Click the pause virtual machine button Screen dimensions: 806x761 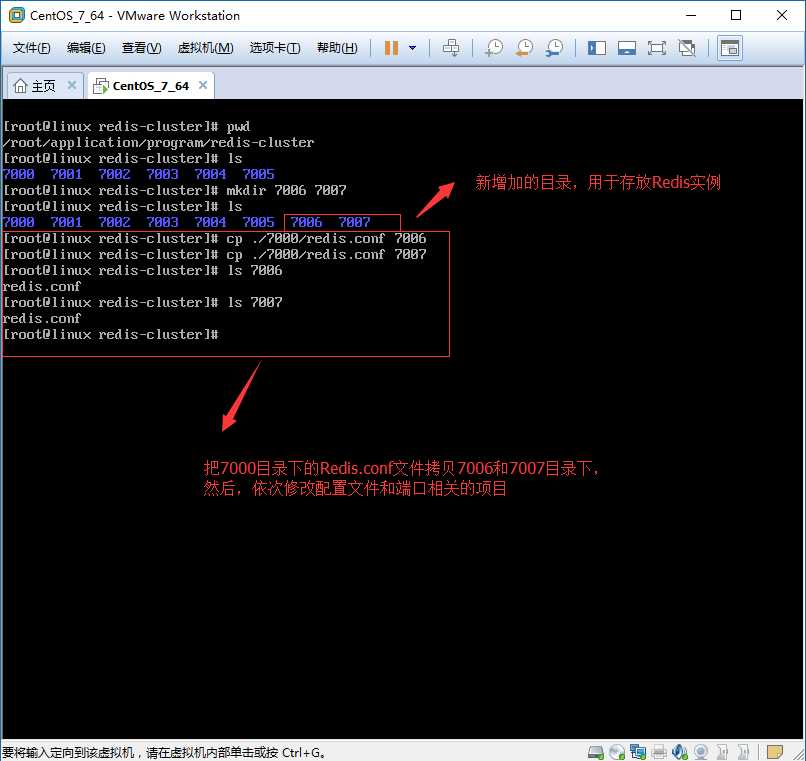pyautogui.click(x=391, y=48)
